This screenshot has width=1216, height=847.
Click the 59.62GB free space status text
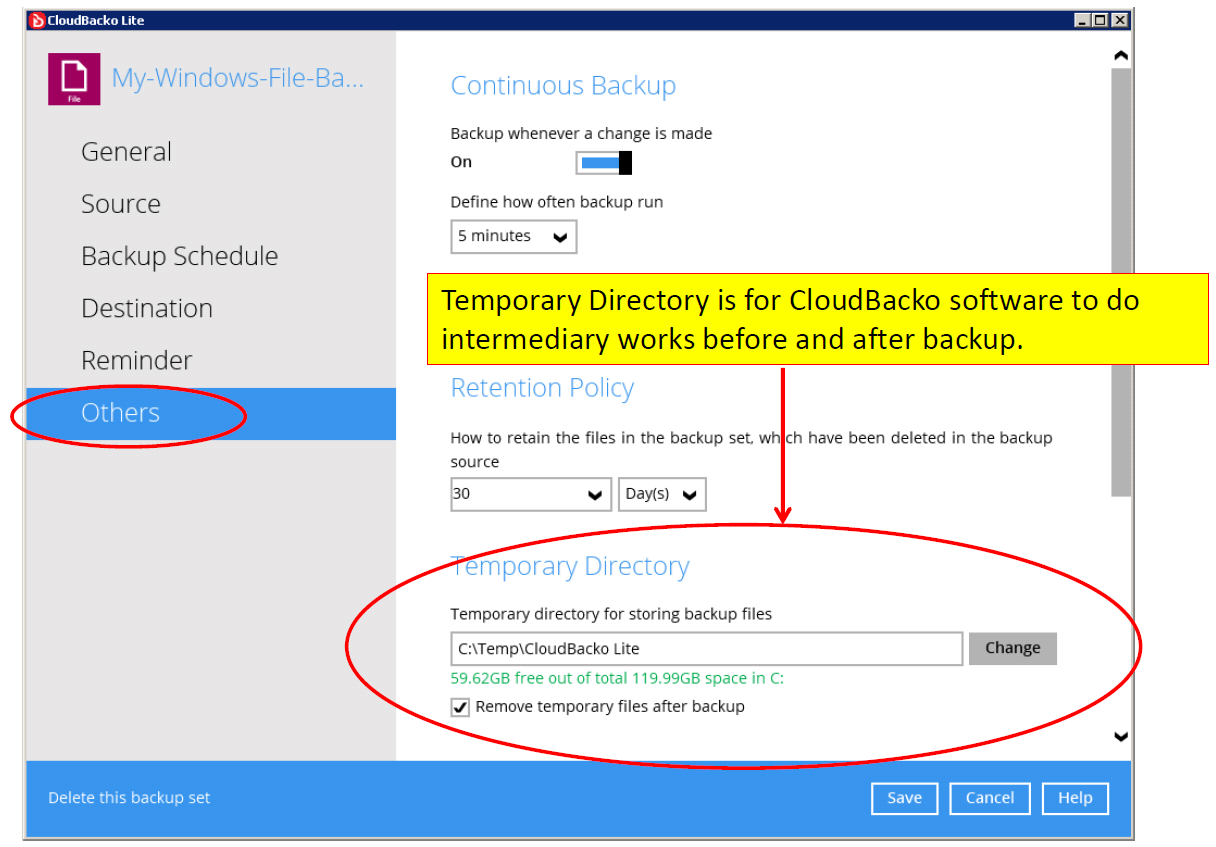pos(617,678)
